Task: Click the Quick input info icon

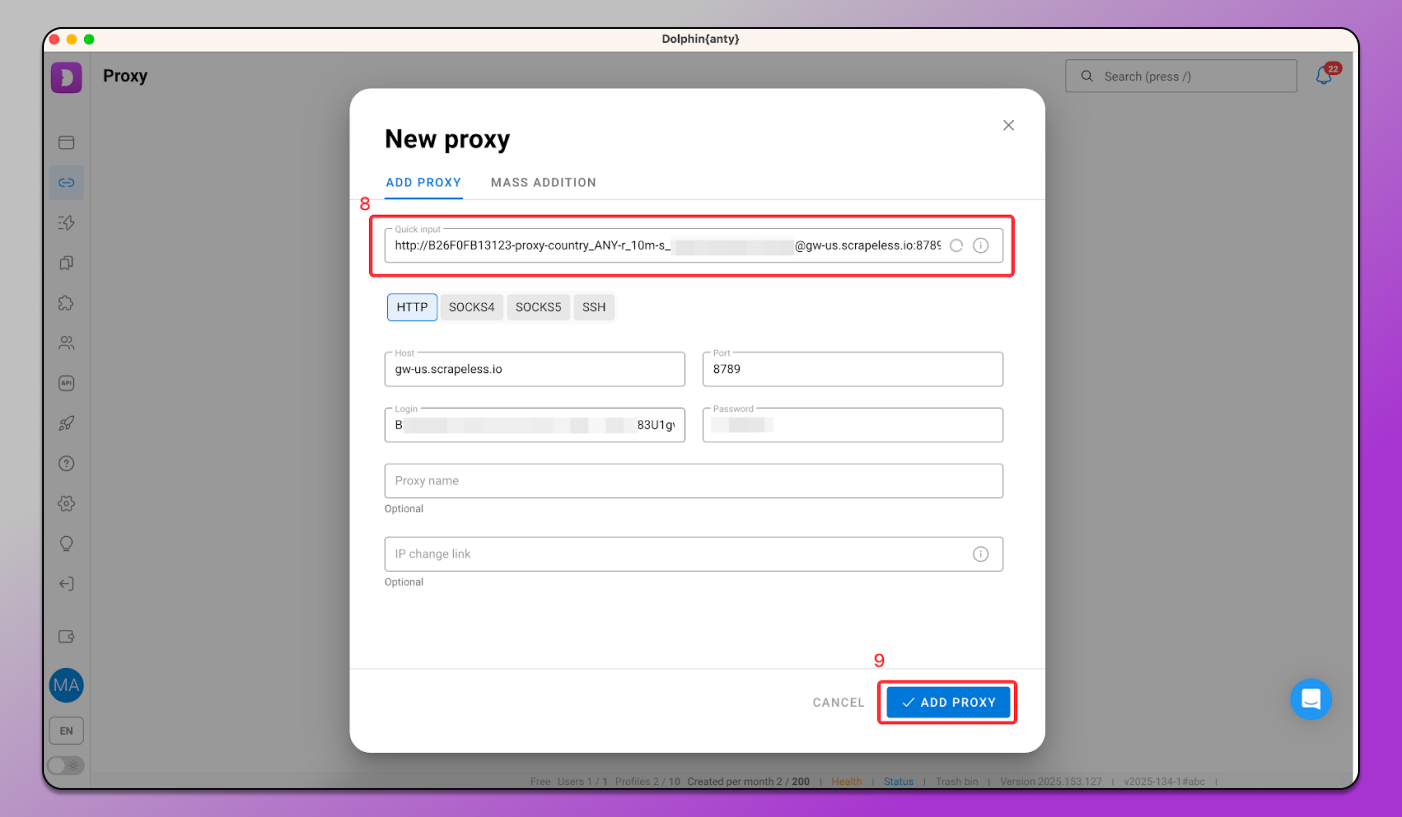Action: click(x=981, y=245)
